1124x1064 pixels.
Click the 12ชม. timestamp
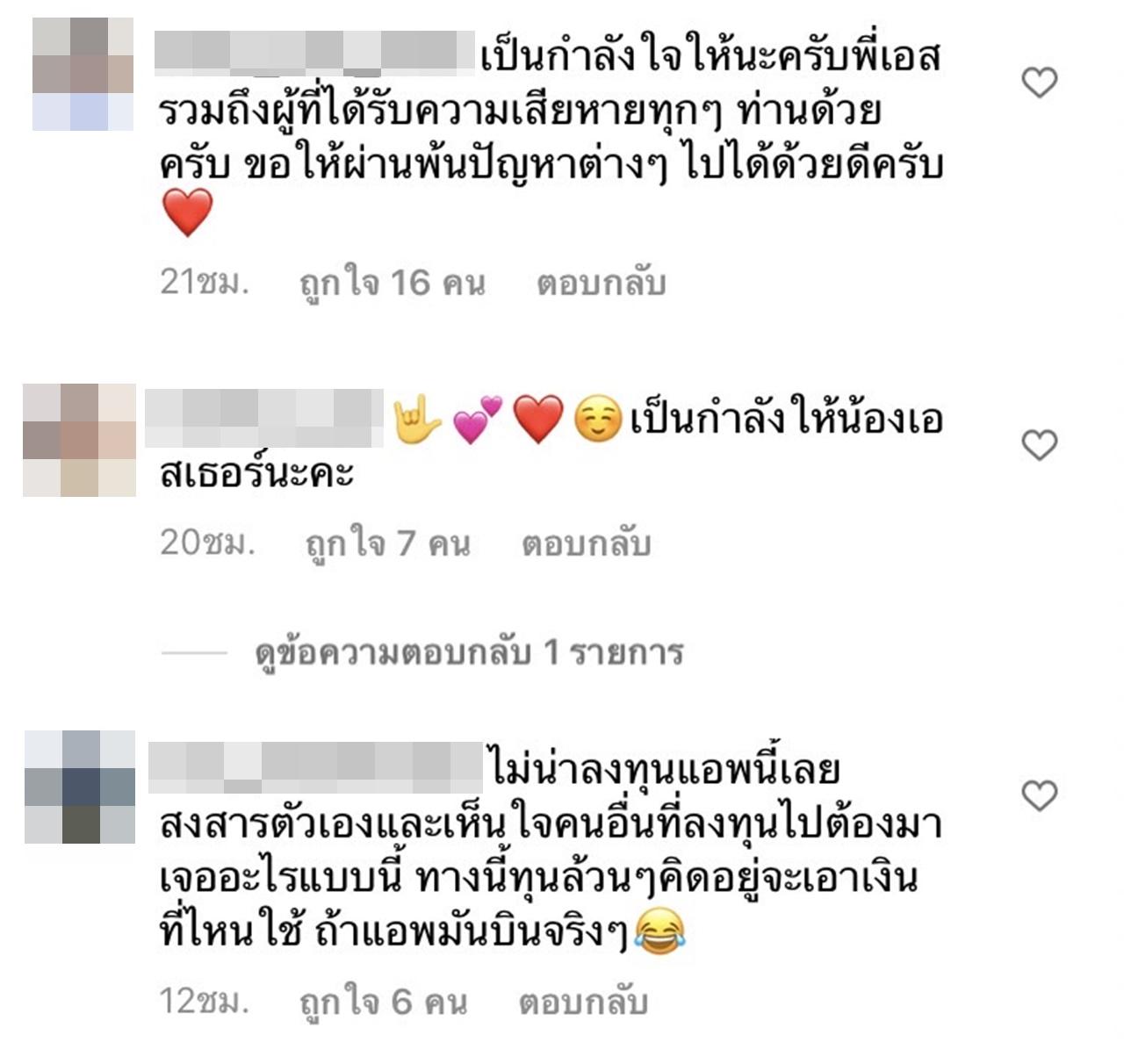click(x=205, y=1000)
